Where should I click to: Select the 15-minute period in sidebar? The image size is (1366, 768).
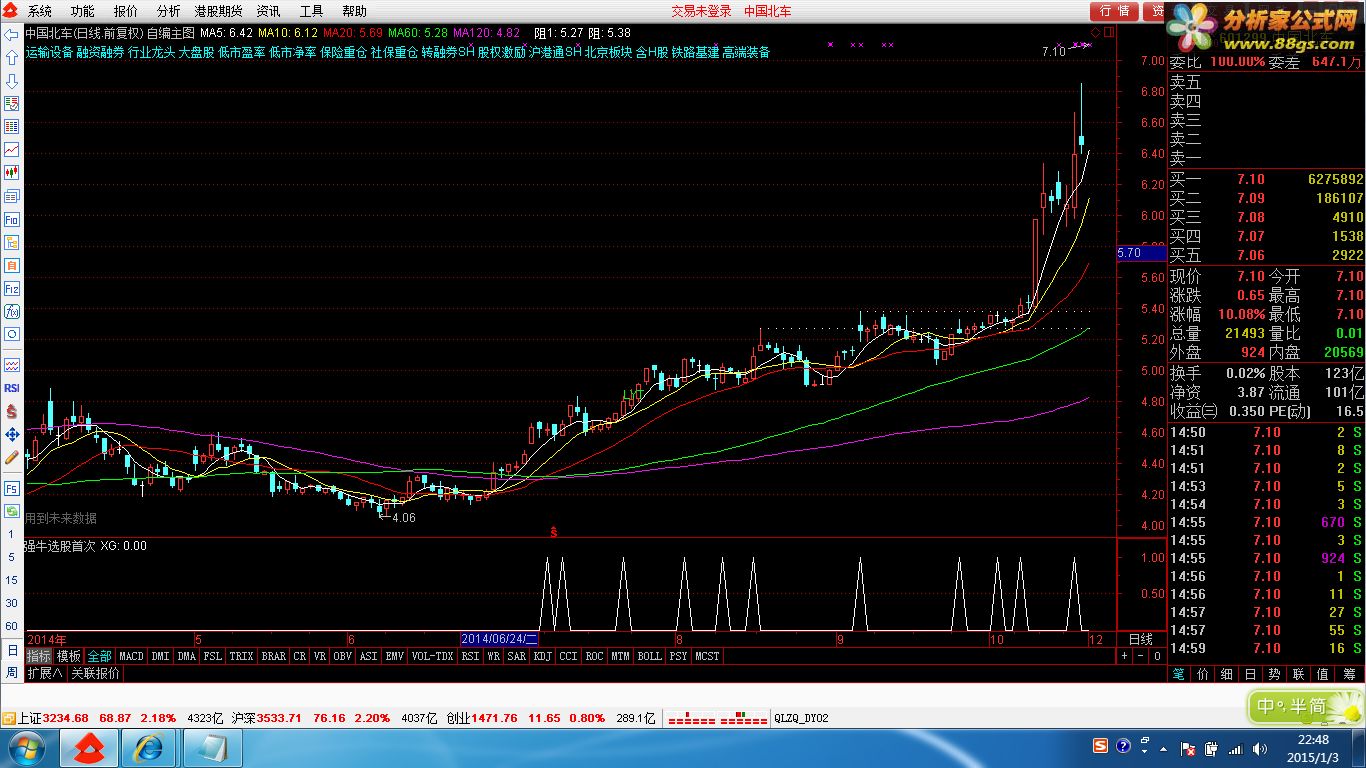11,581
